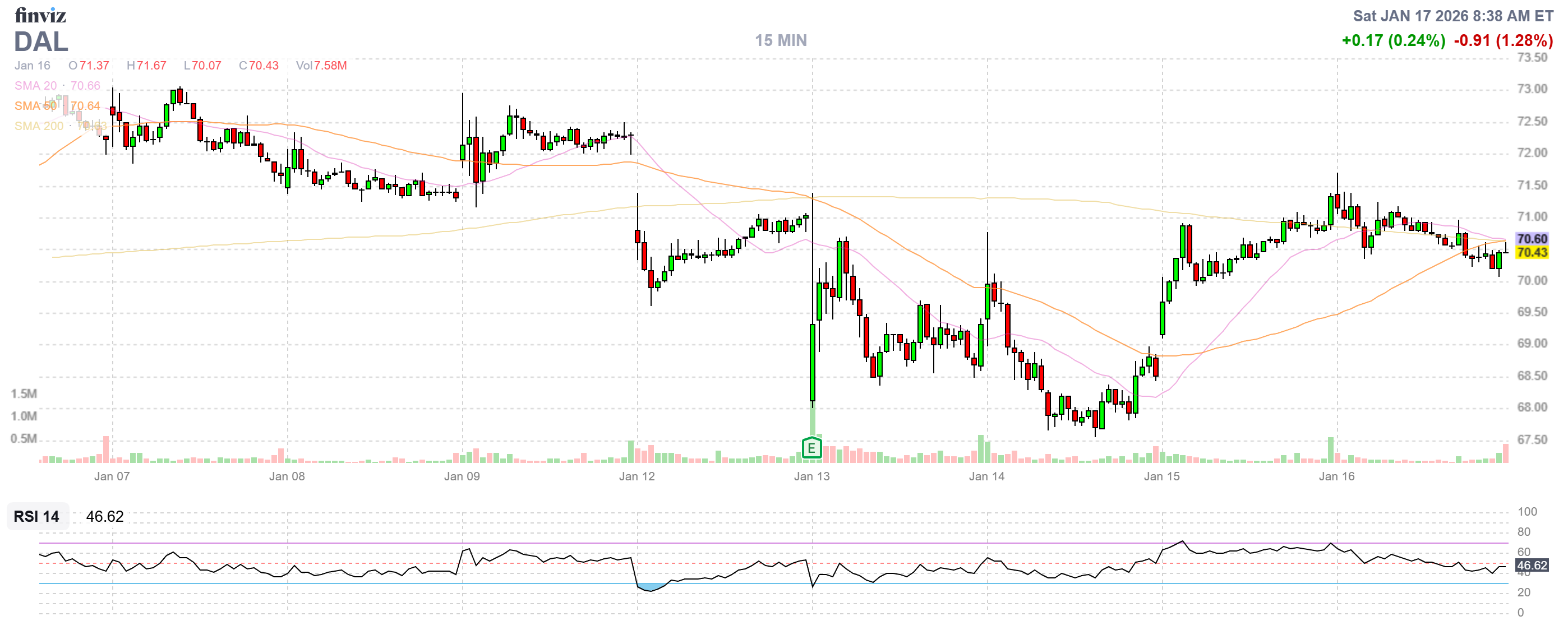Click the Vol 7.58M readout
Screen dimensions: 1568x630
321,66
